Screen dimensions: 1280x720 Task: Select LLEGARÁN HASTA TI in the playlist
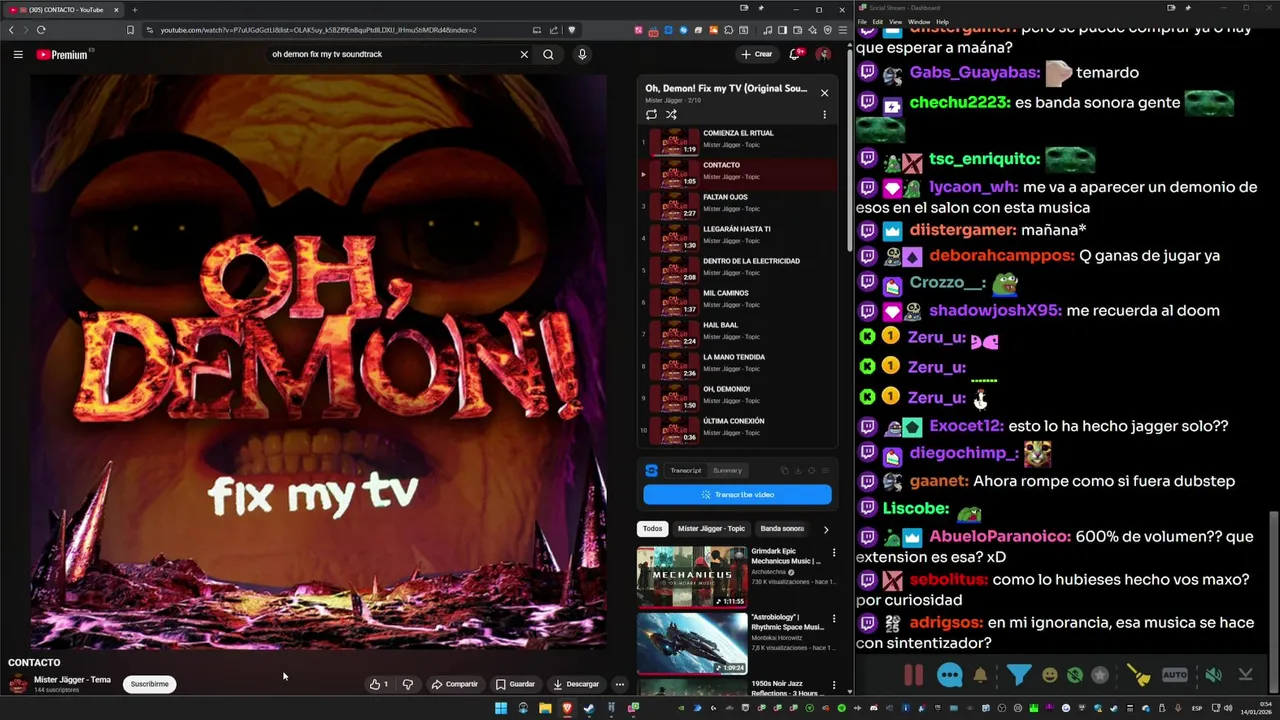[737, 238]
